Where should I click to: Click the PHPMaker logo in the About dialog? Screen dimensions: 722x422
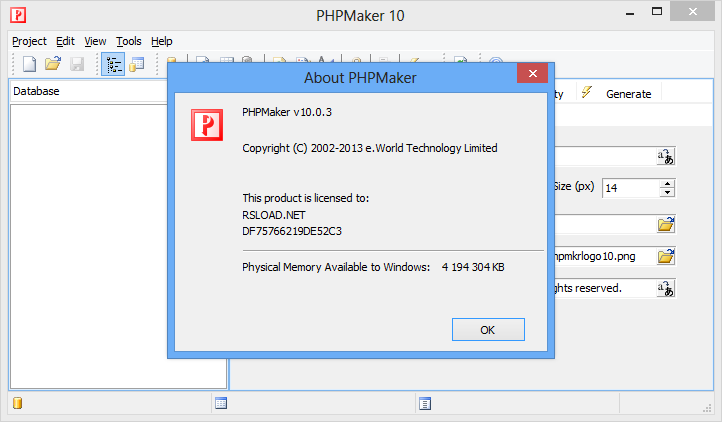pos(207,125)
